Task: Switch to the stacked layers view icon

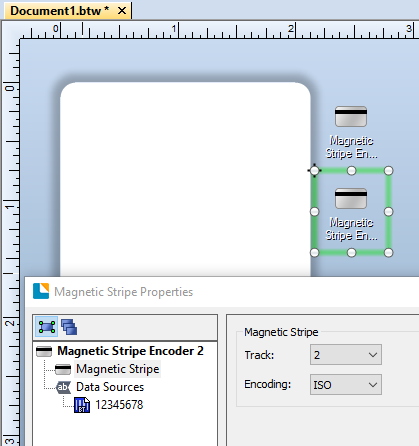Action: pyautogui.click(x=69, y=327)
